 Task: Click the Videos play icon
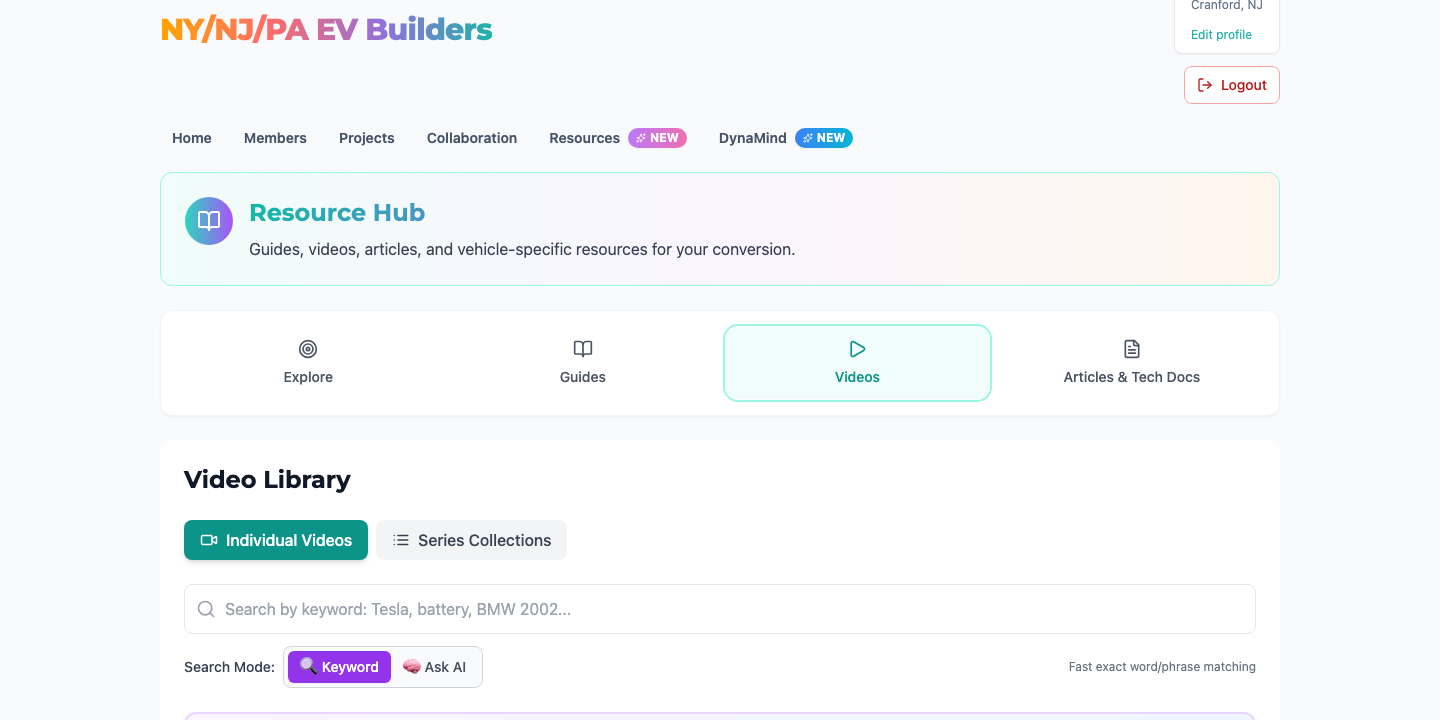click(857, 349)
